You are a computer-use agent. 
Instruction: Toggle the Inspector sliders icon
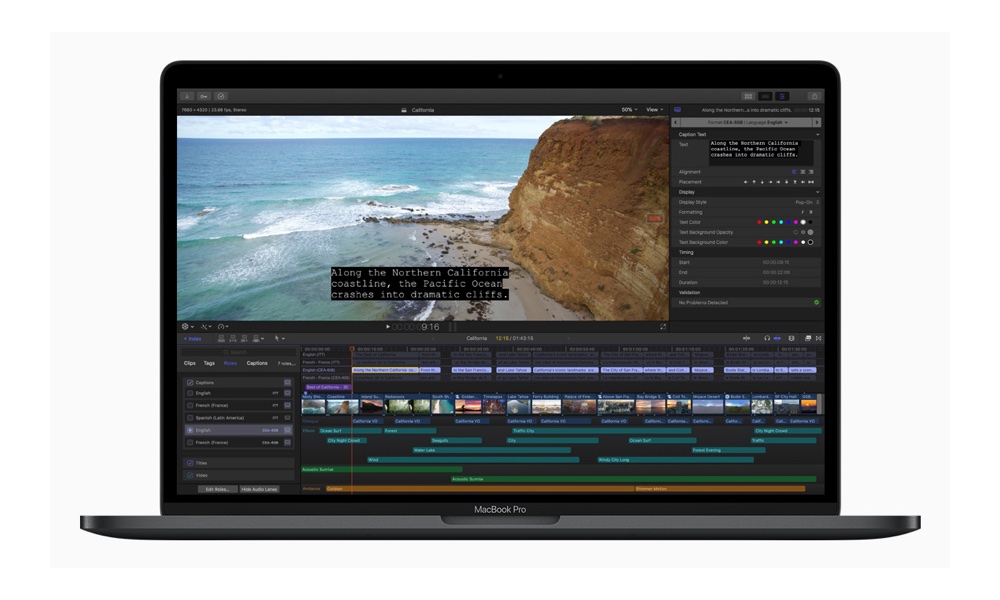coord(782,96)
